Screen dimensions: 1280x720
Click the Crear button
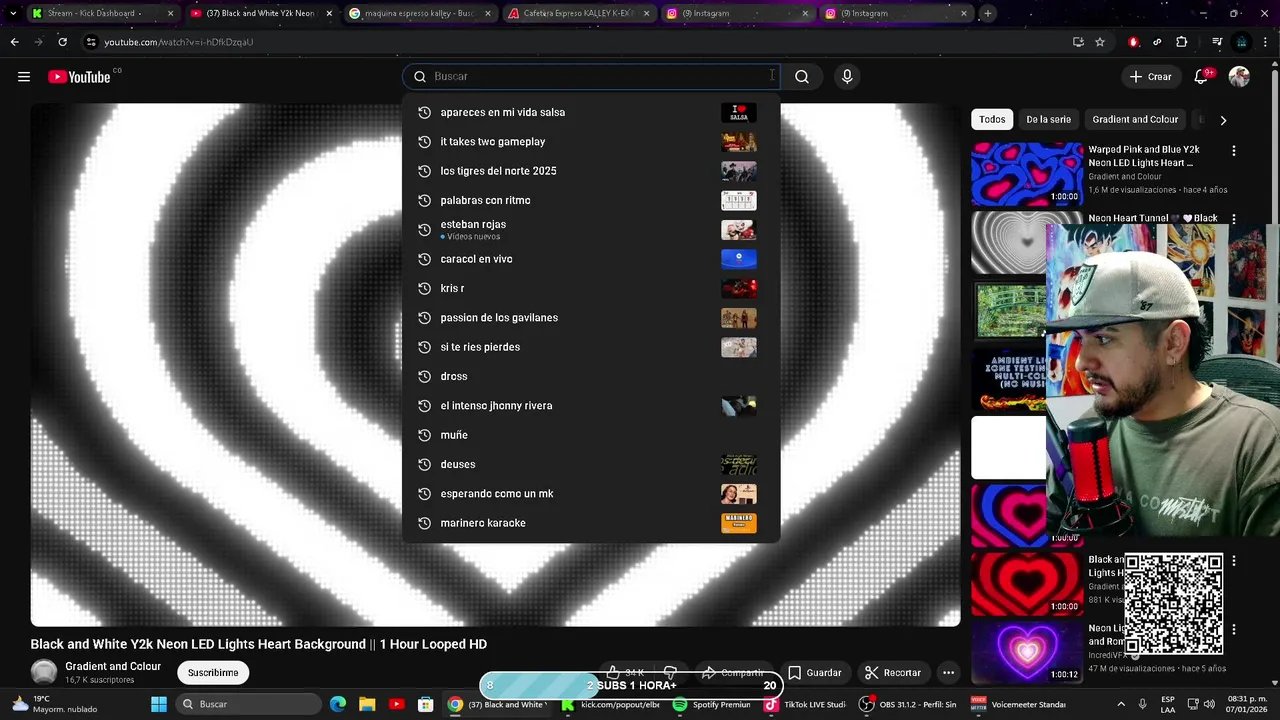(1150, 77)
